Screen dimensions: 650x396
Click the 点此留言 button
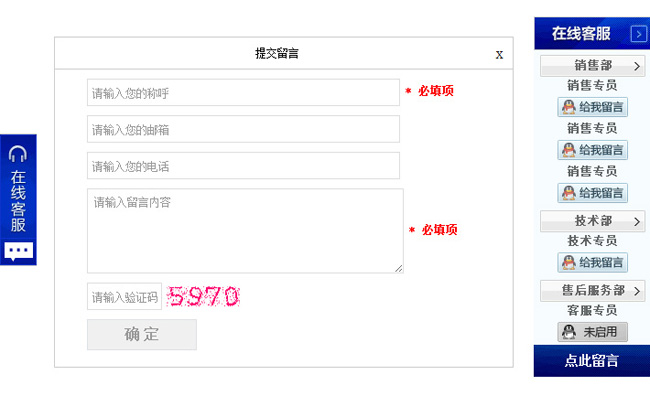click(592, 361)
